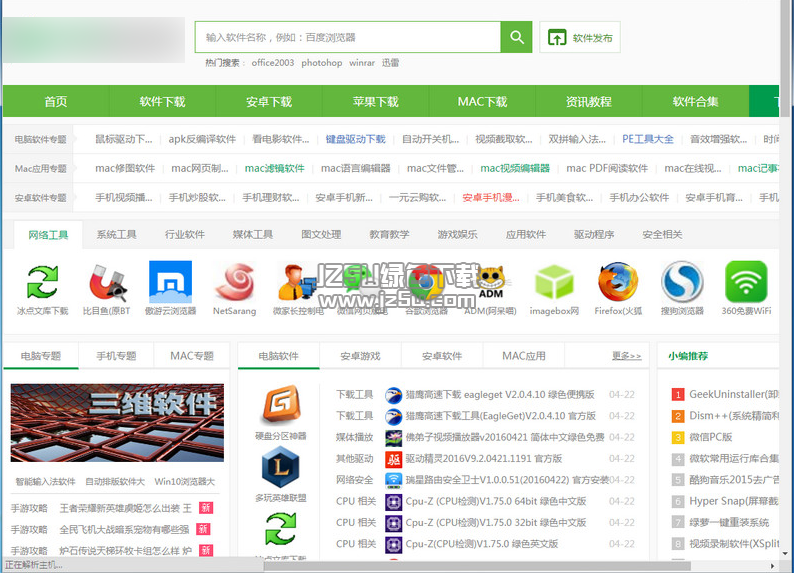Open the mac视频编辑器 topic link
Viewport: 794px width, 573px height.
[x=515, y=169]
